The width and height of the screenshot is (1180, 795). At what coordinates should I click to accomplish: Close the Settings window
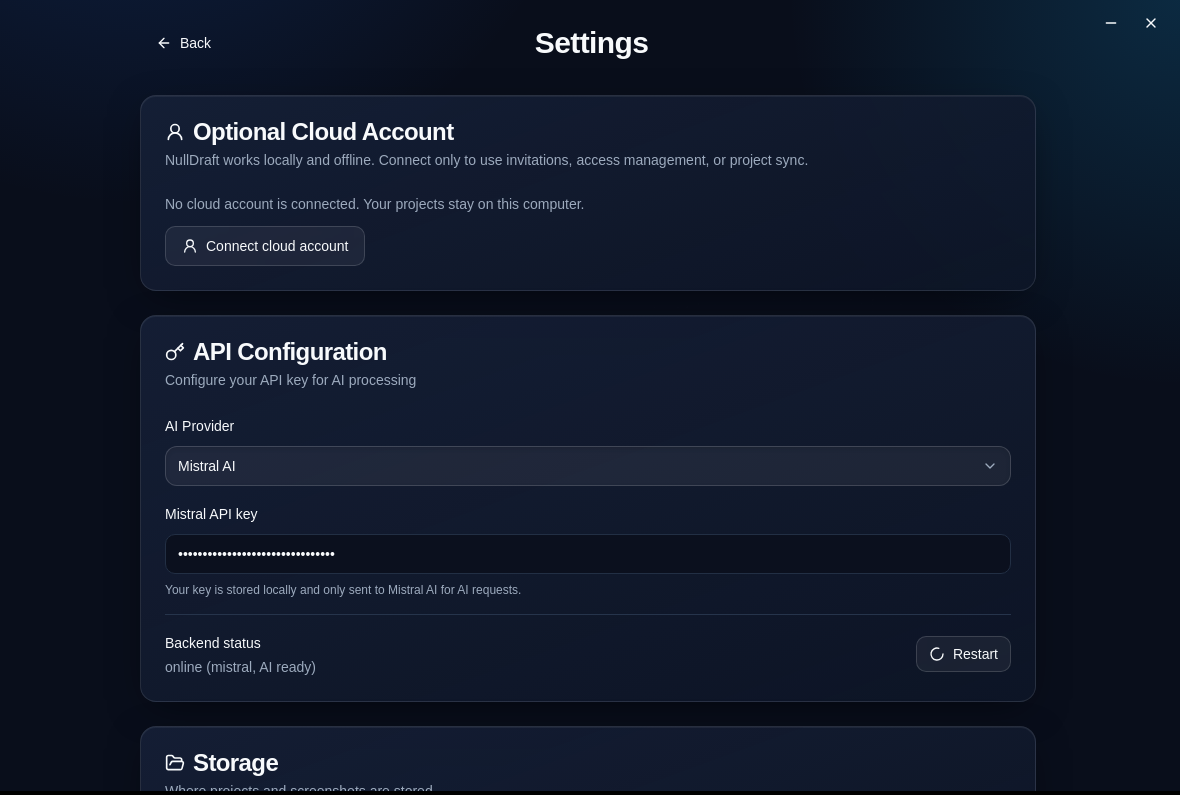click(1151, 23)
